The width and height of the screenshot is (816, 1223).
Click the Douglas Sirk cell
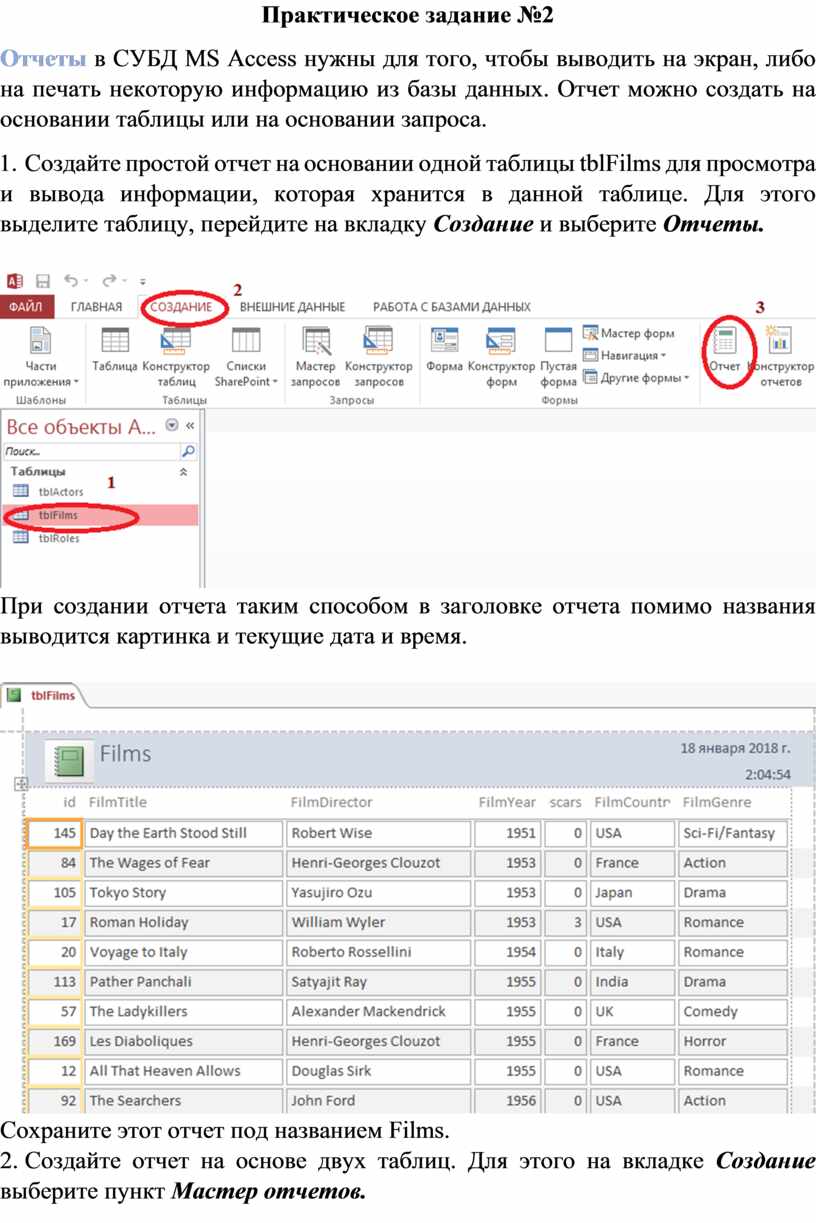pyautogui.click(x=378, y=1071)
